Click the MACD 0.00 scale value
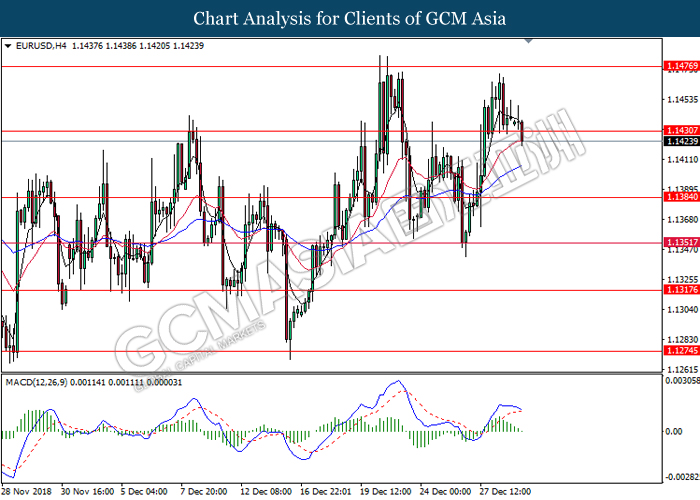The height and width of the screenshot is (500, 700). coord(674,431)
